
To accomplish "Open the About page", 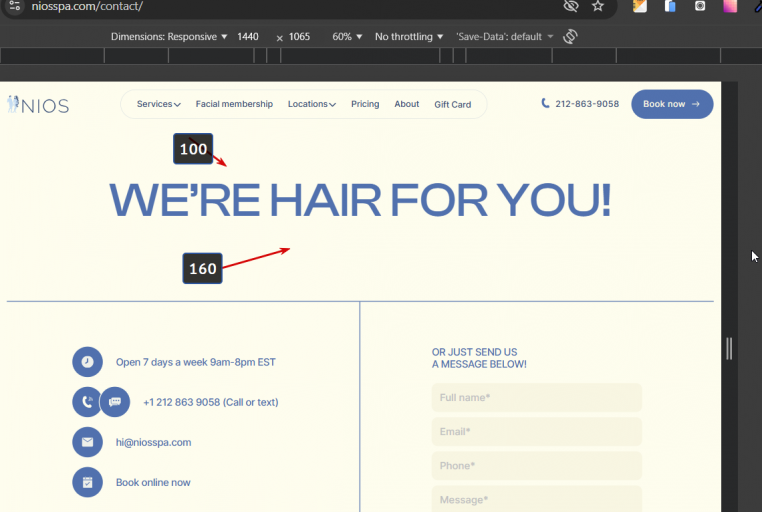I will 407,104.
